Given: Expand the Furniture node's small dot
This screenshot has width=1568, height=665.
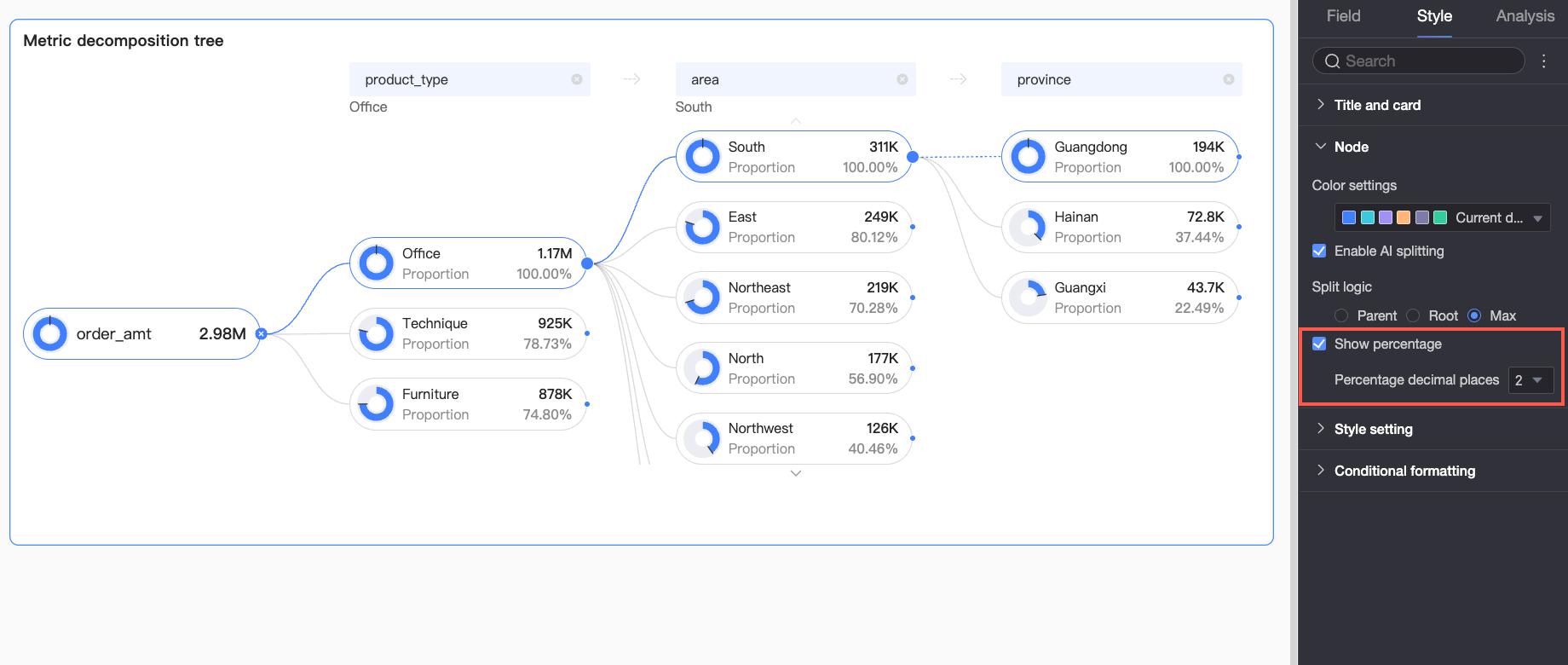Looking at the screenshot, I should [x=587, y=404].
